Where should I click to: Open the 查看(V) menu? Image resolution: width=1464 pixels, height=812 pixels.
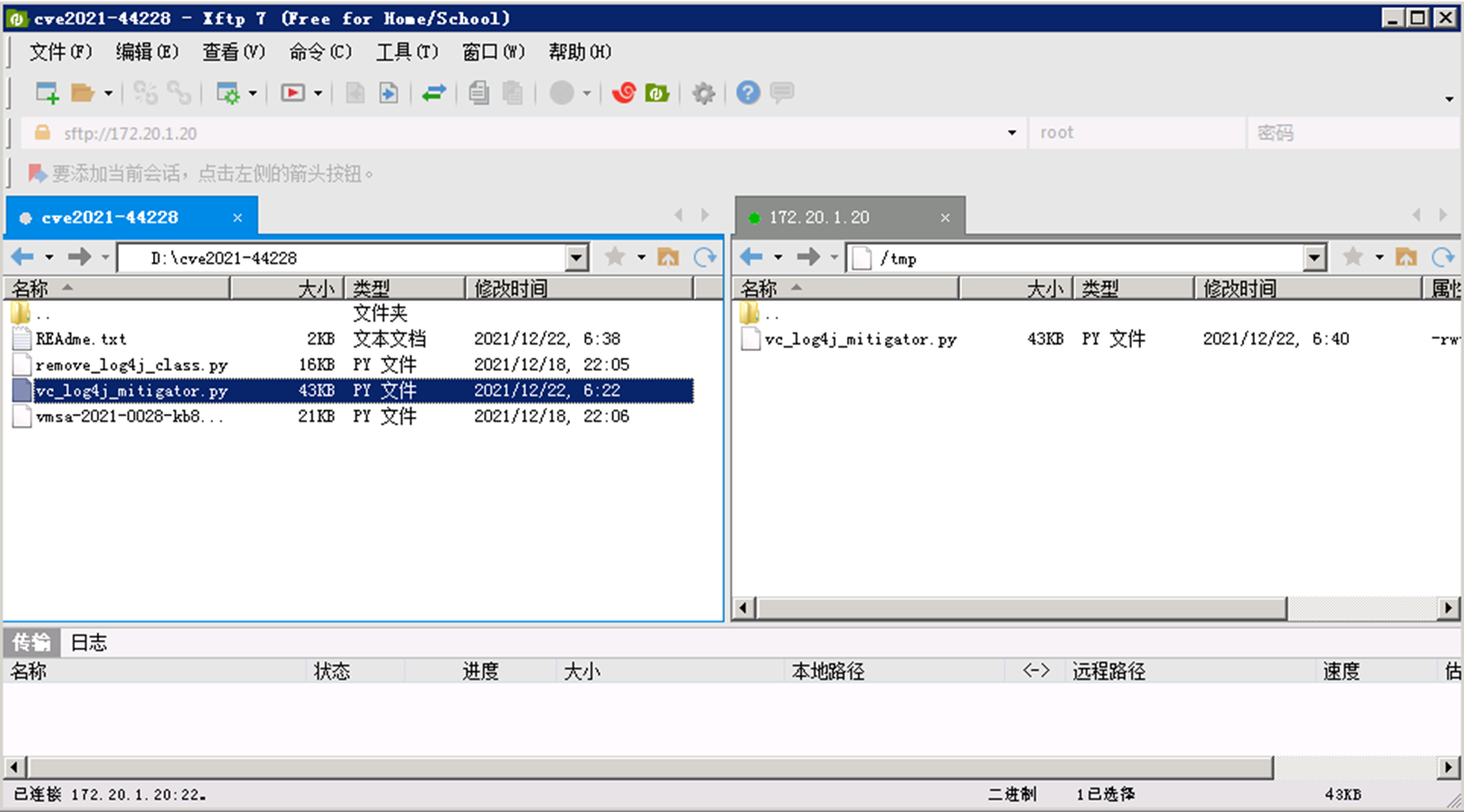pos(234,52)
